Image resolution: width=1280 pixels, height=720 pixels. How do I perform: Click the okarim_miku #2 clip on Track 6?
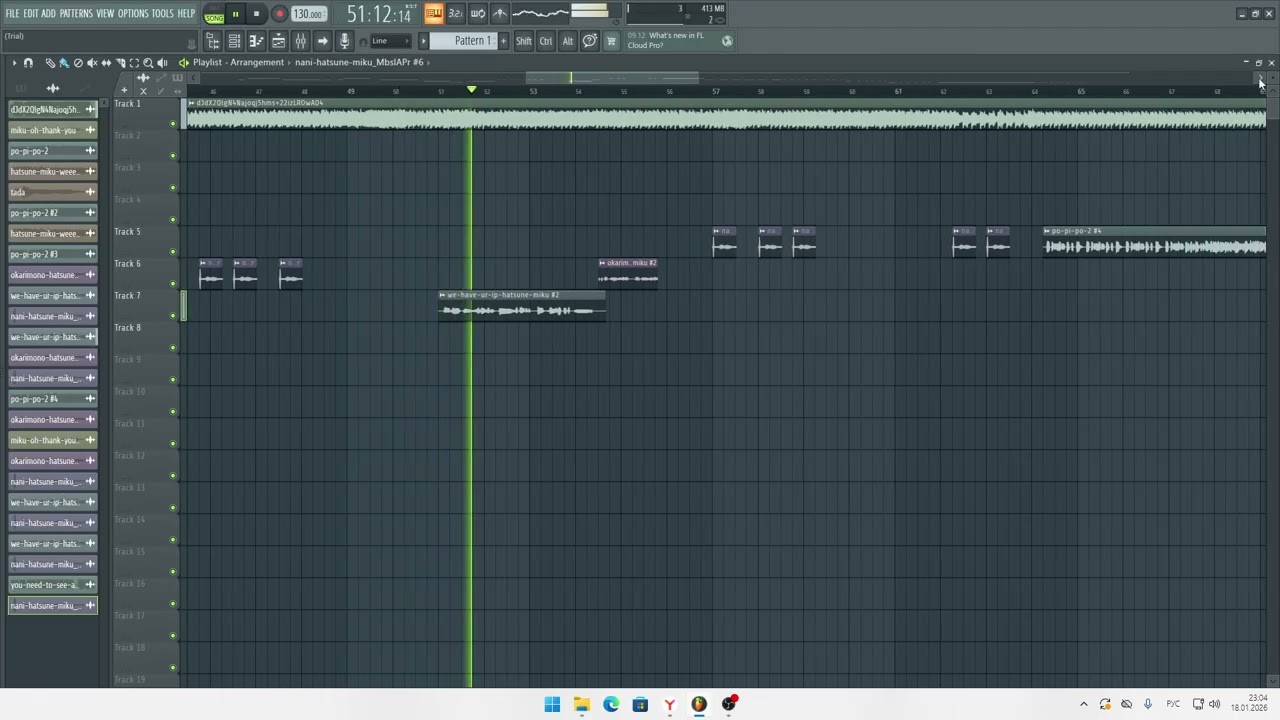pos(628,272)
